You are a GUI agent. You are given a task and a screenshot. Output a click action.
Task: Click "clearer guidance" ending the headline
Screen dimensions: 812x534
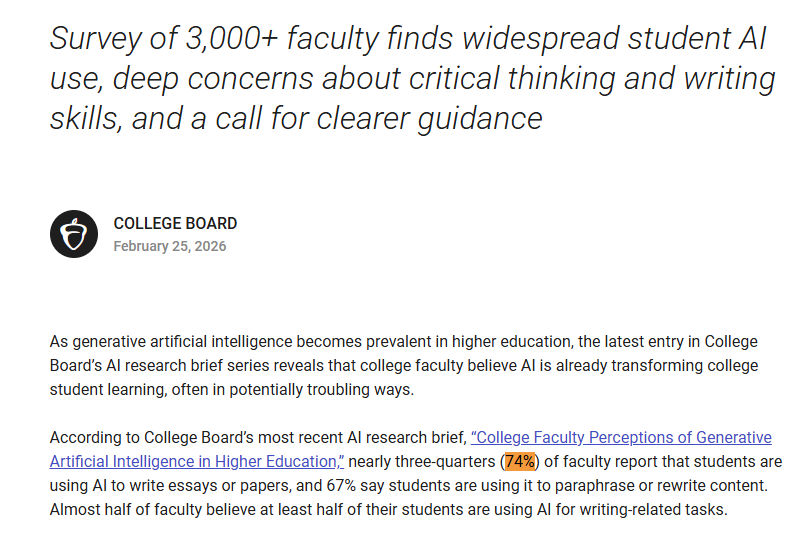click(429, 119)
